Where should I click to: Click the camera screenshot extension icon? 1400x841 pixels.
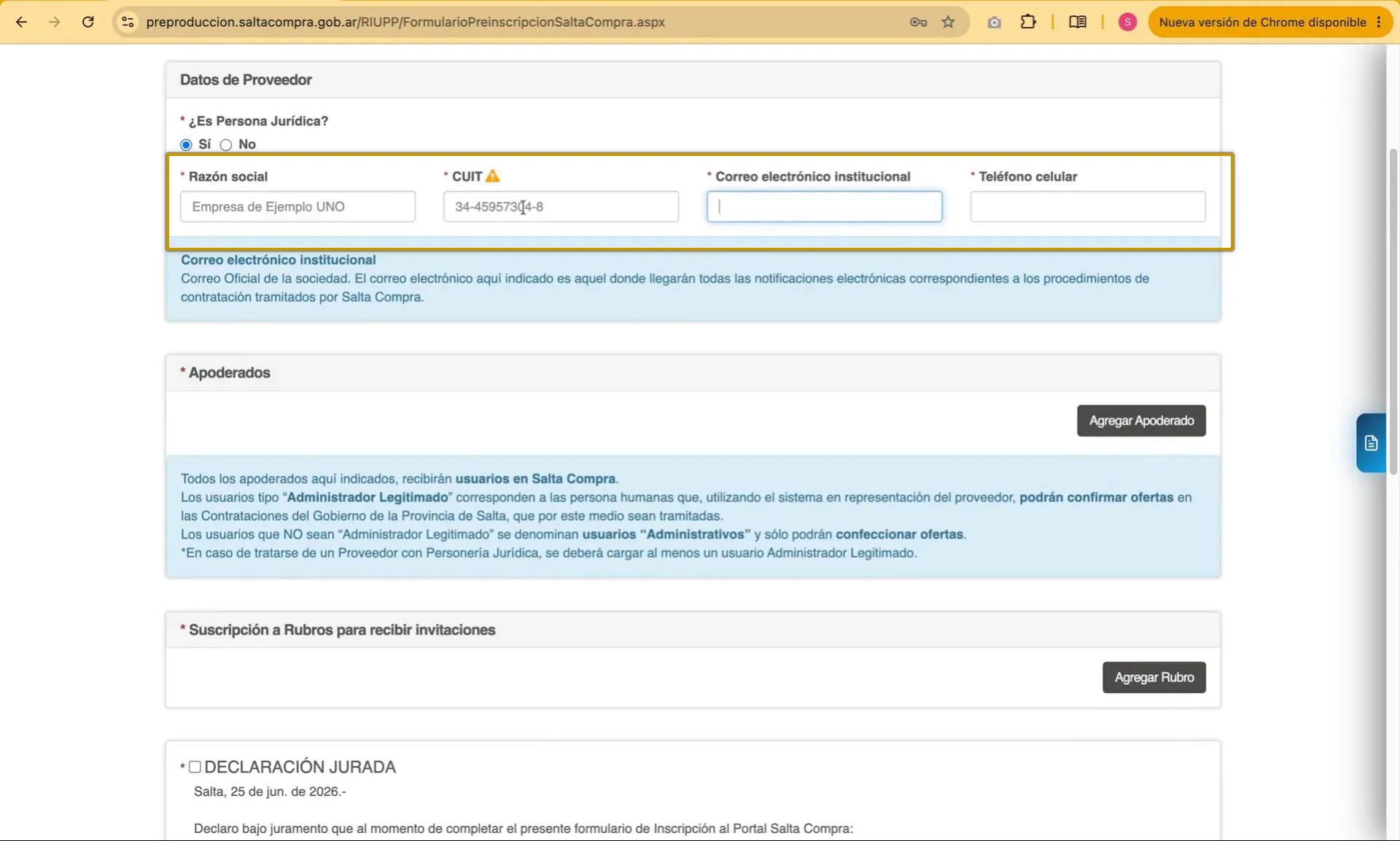[994, 23]
